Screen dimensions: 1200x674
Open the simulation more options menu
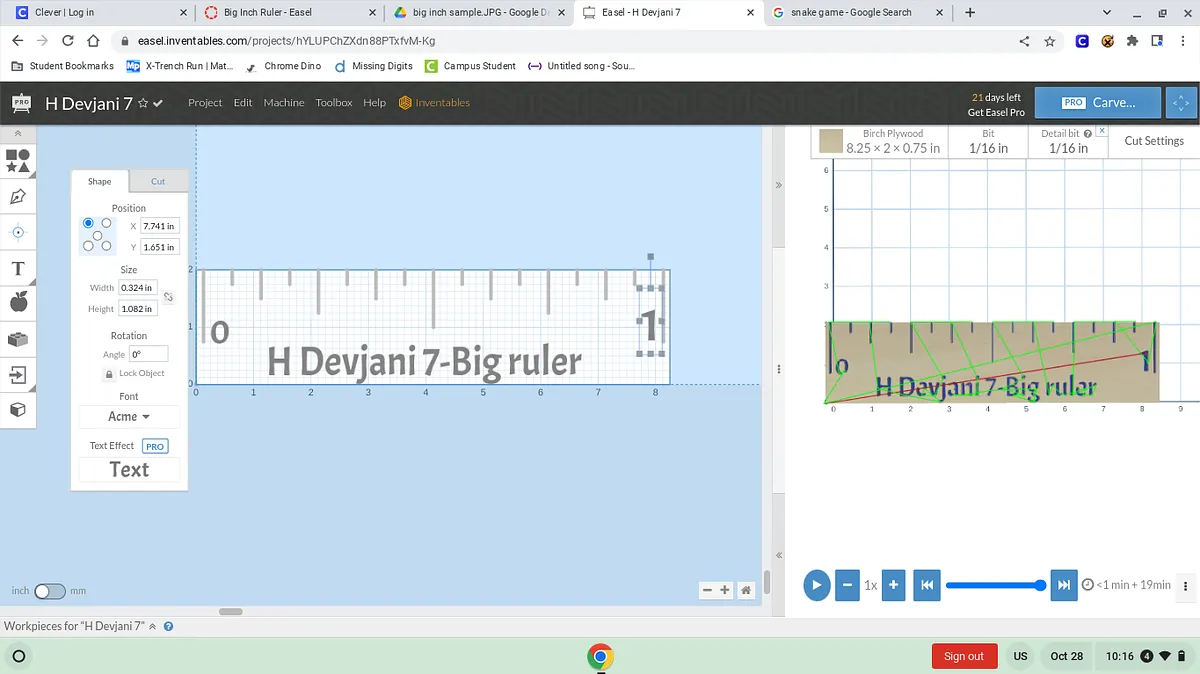1186,585
